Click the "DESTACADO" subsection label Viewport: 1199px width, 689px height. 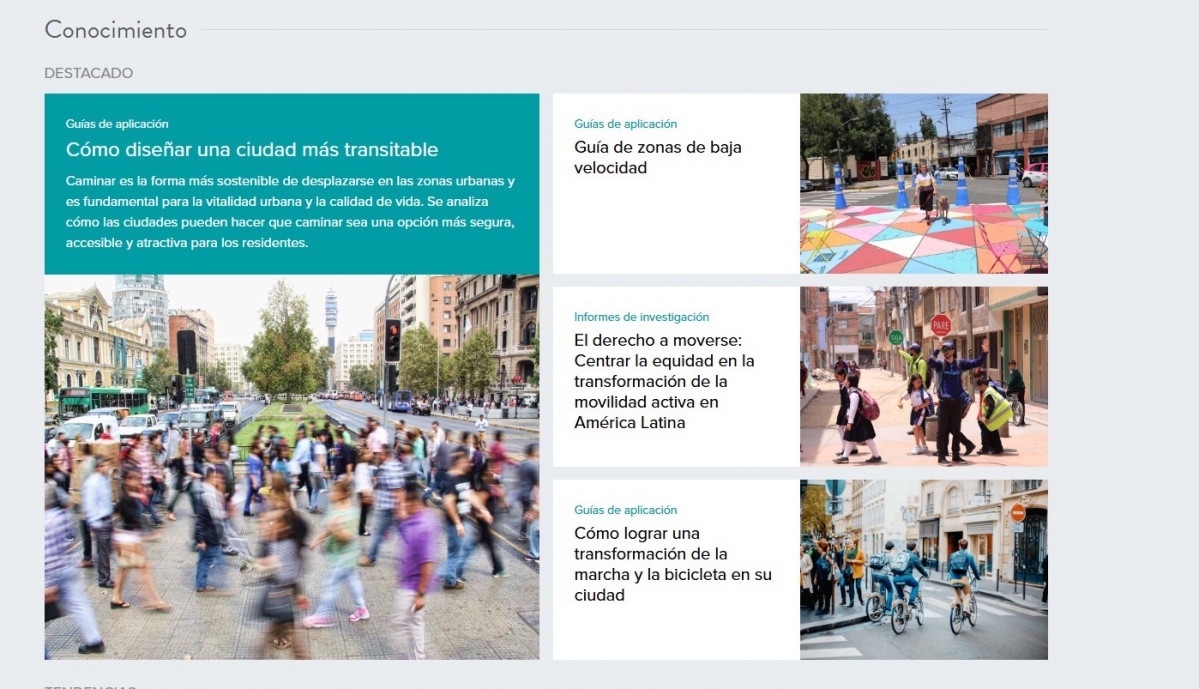pyautogui.click(x=88, y=73)
